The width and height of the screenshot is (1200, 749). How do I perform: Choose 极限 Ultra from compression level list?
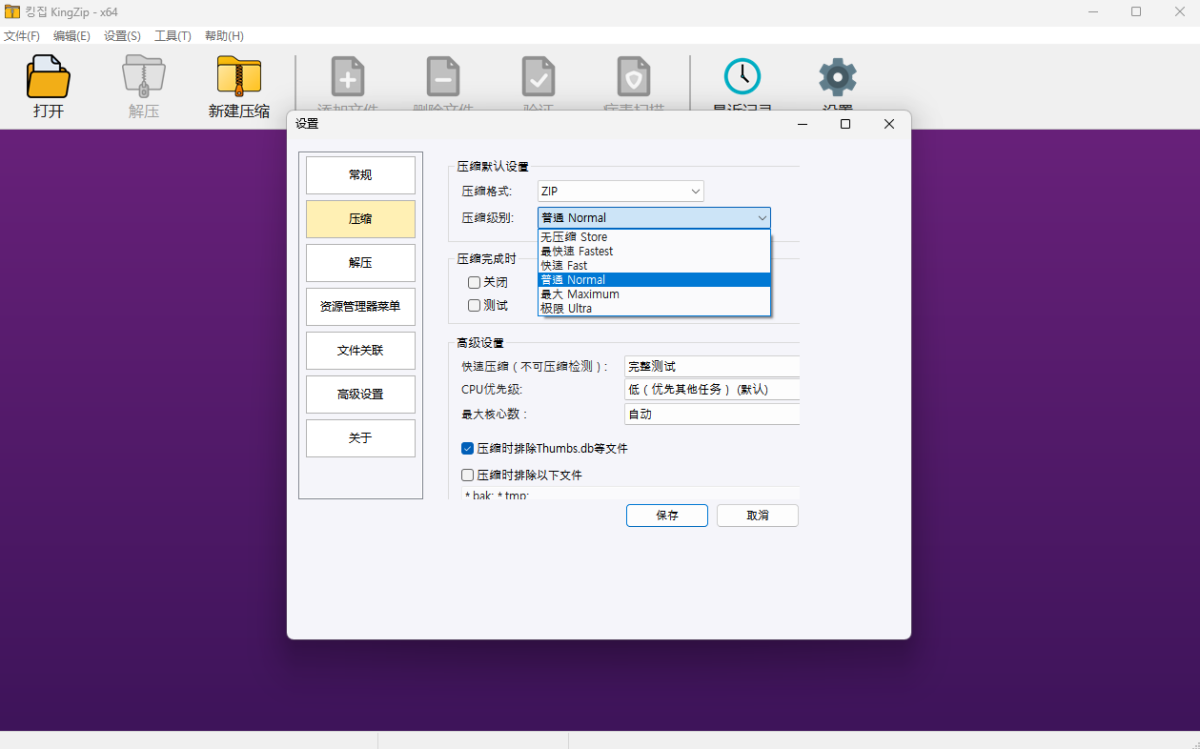654,308
